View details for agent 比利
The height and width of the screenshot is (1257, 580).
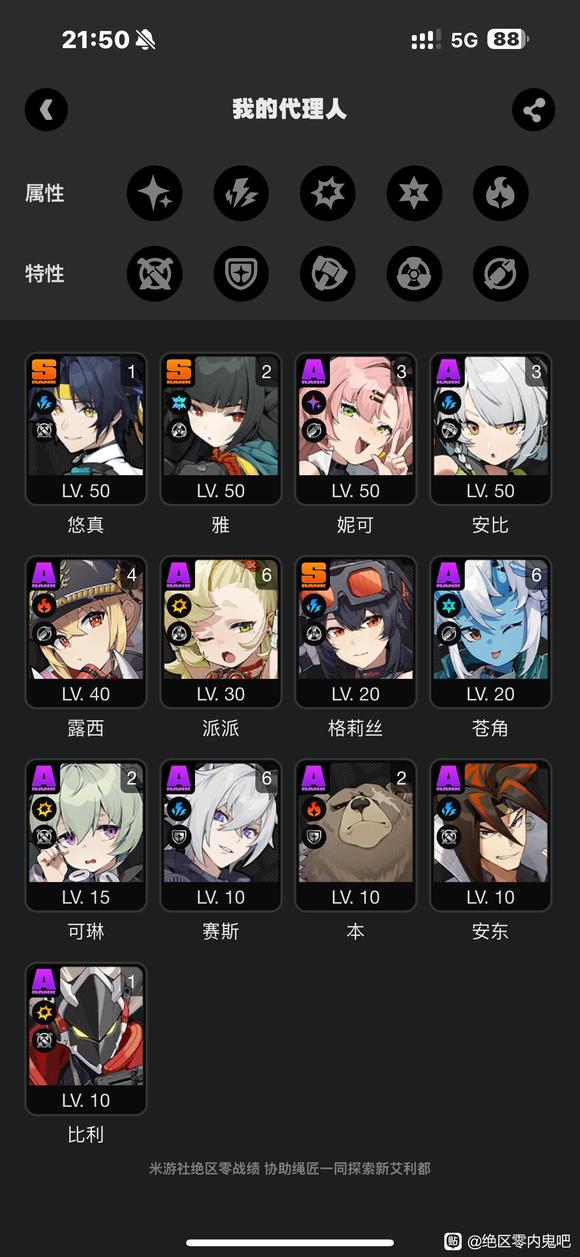[x=86, y=1039]
